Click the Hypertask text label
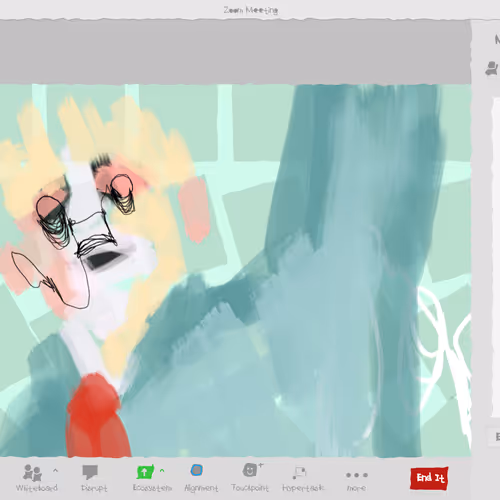 coord(303,488)
